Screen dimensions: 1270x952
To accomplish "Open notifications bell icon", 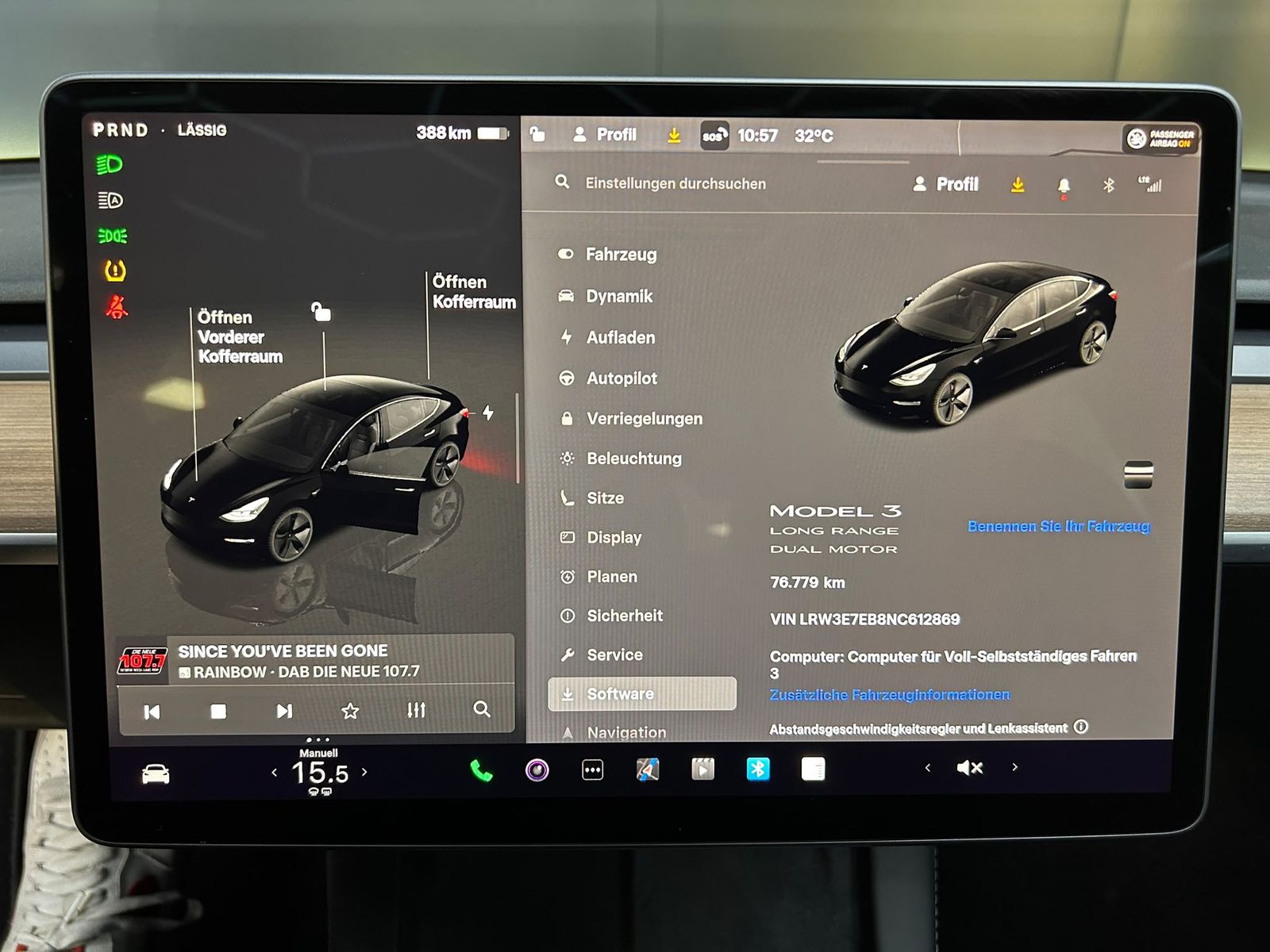I will pos(1064,186).
